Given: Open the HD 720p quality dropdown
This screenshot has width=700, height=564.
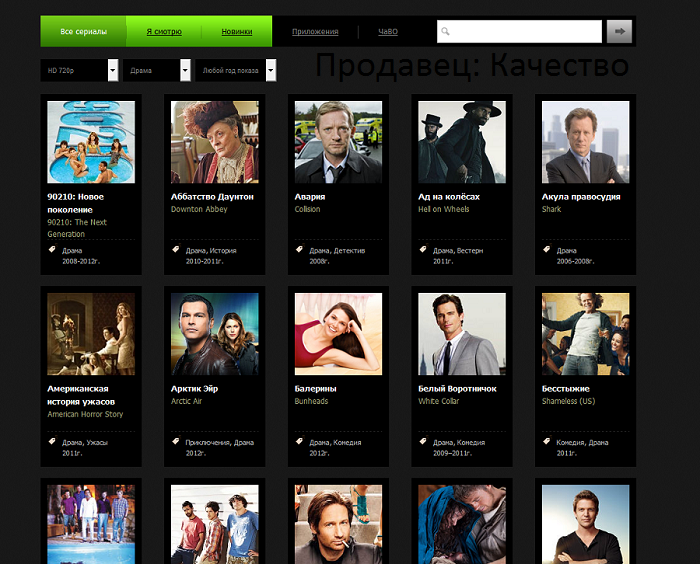Looking at the screenshot, I should [79, 71].
